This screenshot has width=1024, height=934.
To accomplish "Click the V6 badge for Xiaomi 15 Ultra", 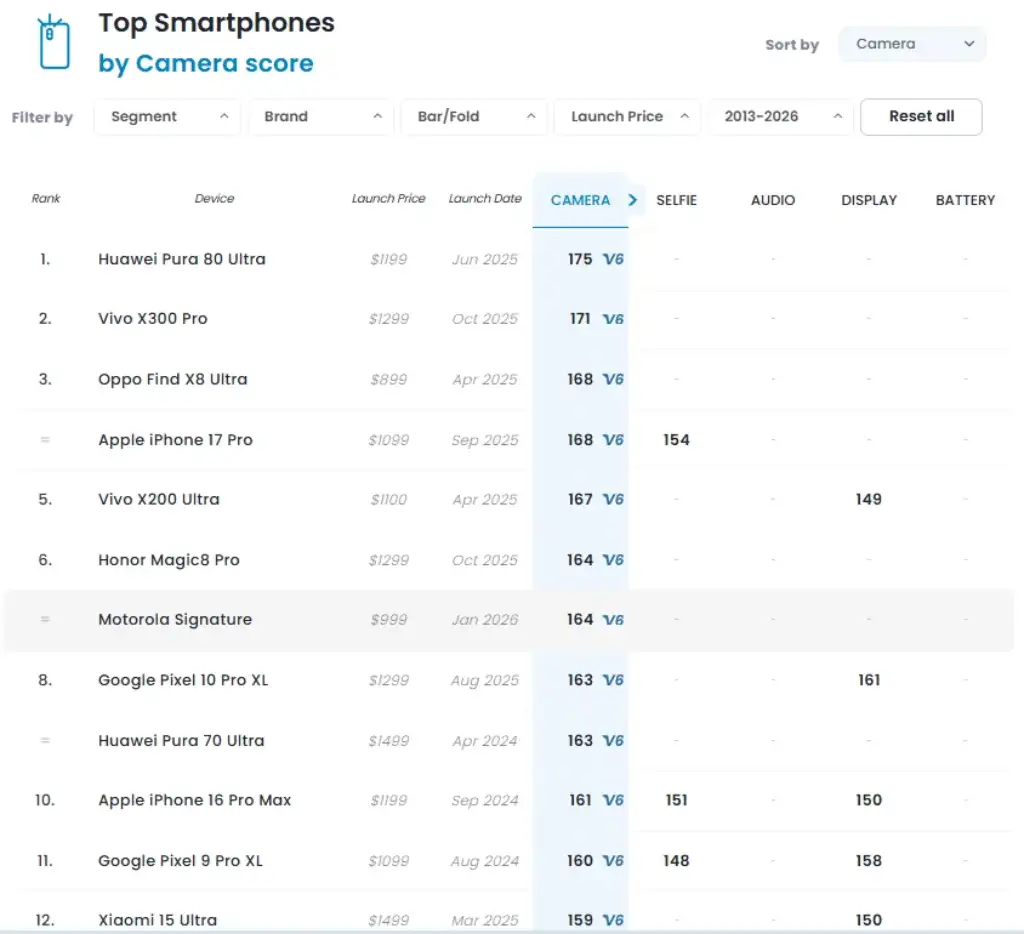I will [x=613, y=920].
